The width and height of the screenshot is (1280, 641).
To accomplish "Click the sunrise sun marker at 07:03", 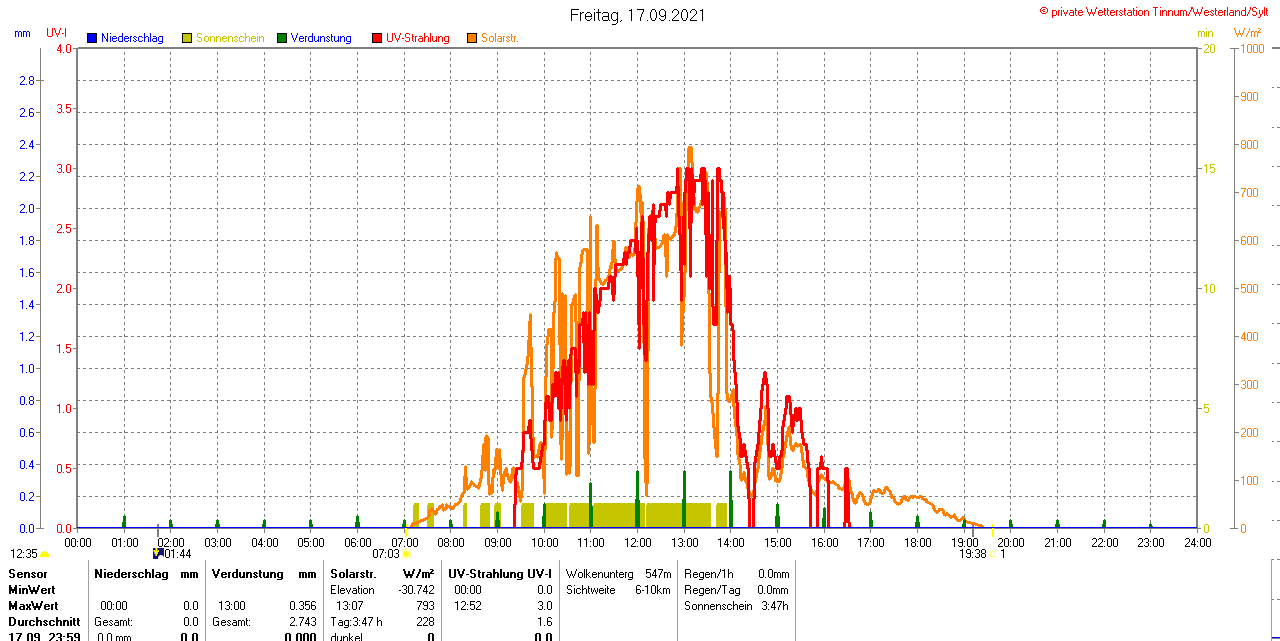I will click(406, 553).
